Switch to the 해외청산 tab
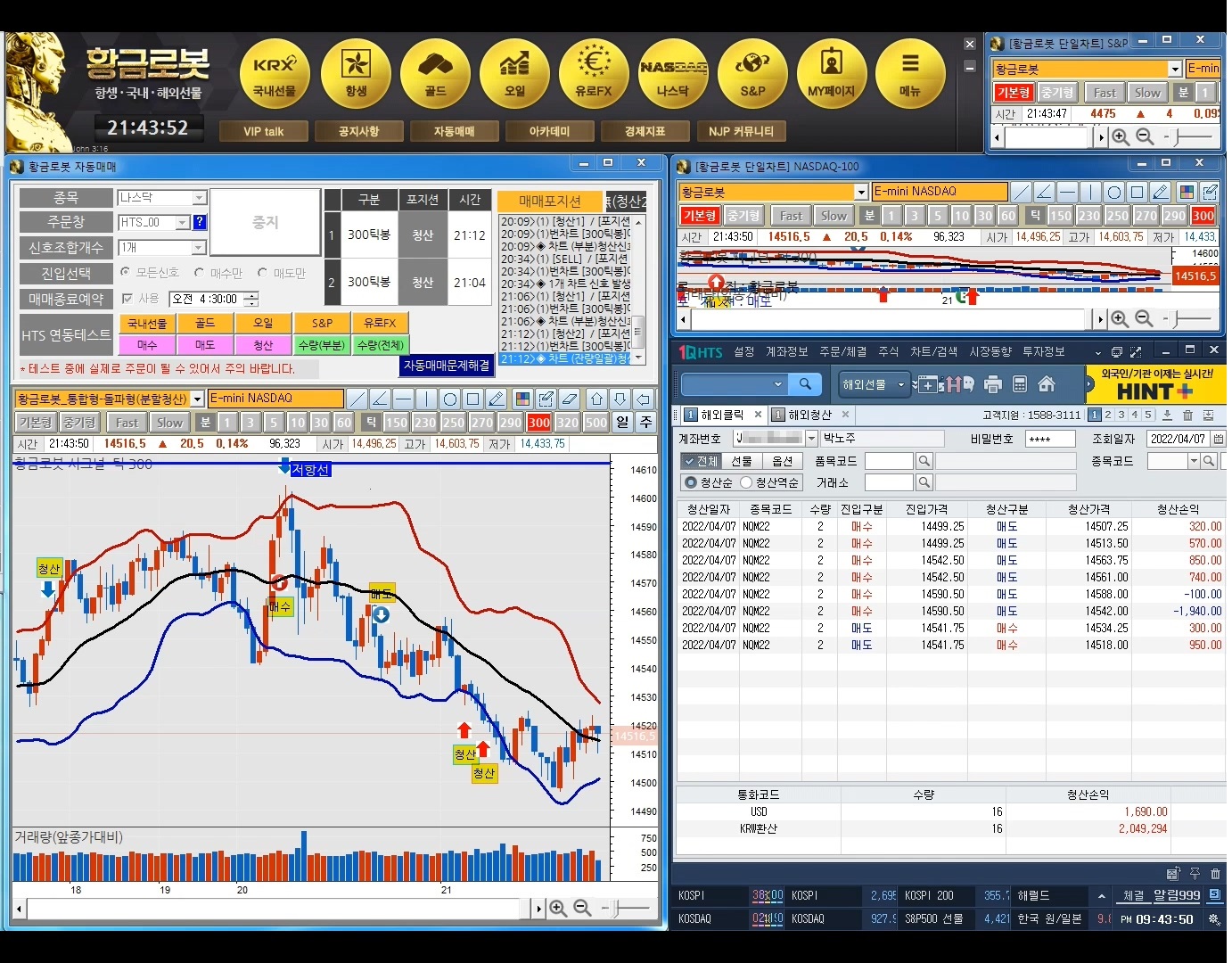1232x963 pixels. click(x=809, y=415)
